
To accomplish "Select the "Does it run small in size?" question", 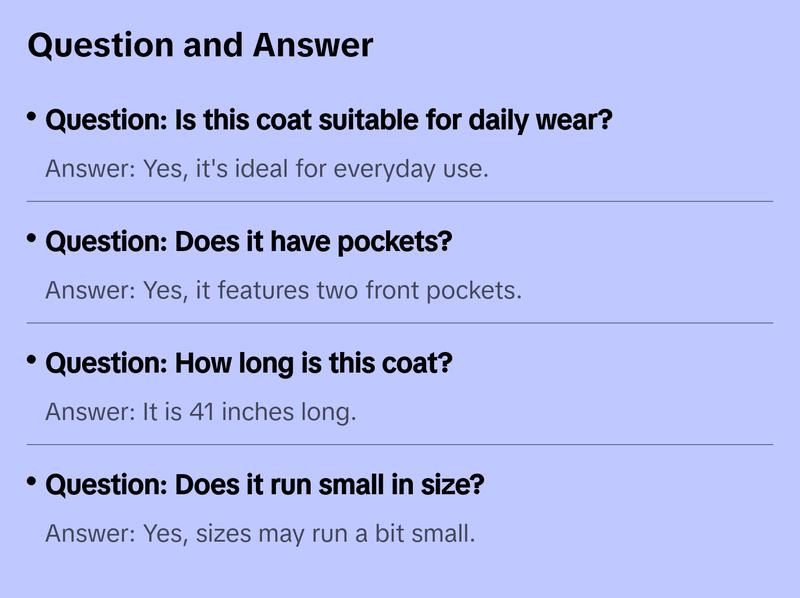I will tap(265, 486).
